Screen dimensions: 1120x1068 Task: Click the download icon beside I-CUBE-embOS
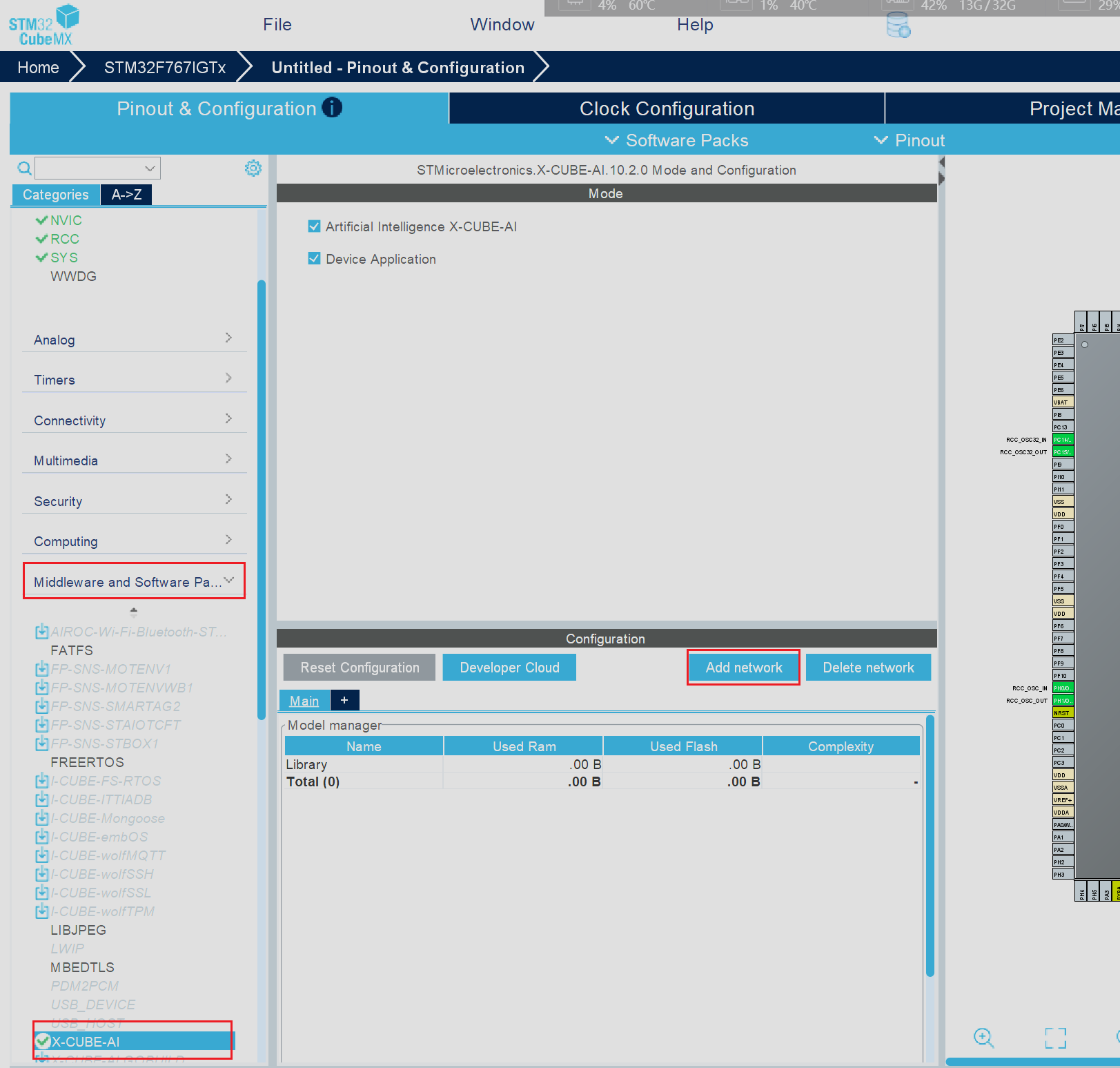tap(42, 836)
